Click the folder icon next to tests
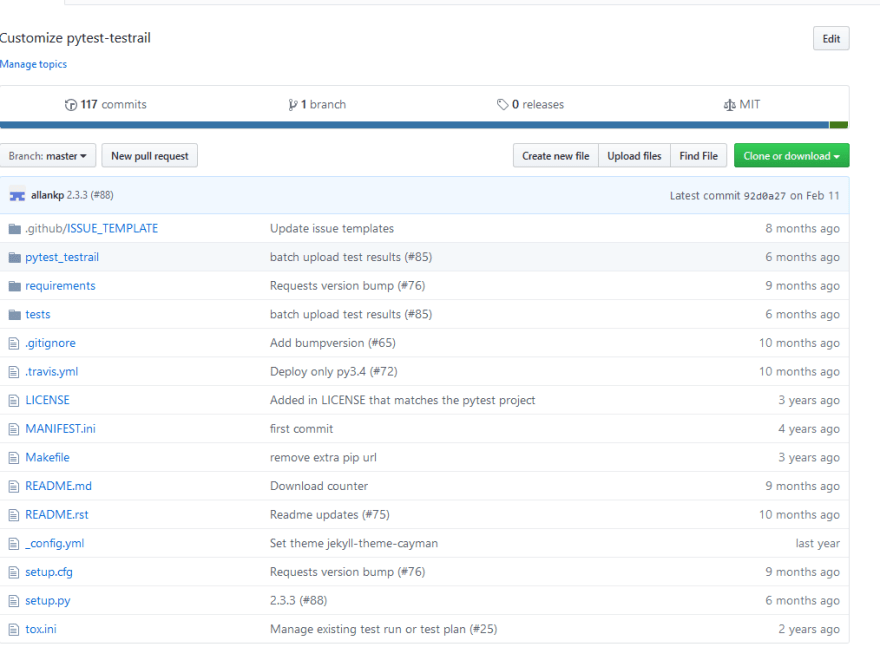 point(15,314)
